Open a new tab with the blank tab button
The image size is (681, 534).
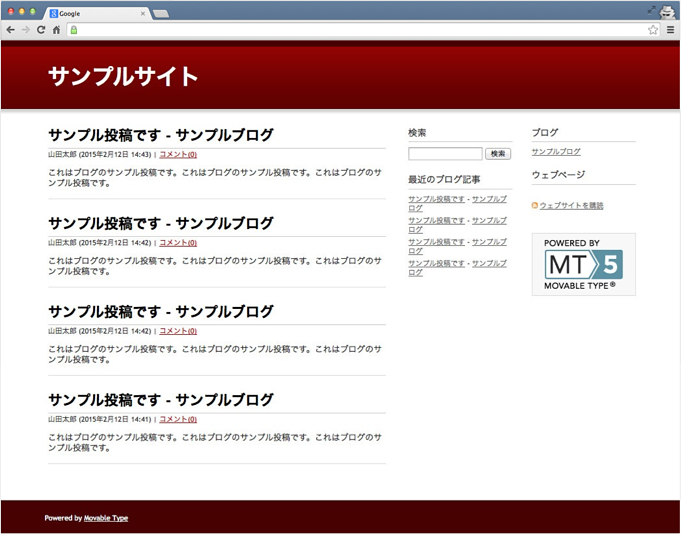pos(161,14)
